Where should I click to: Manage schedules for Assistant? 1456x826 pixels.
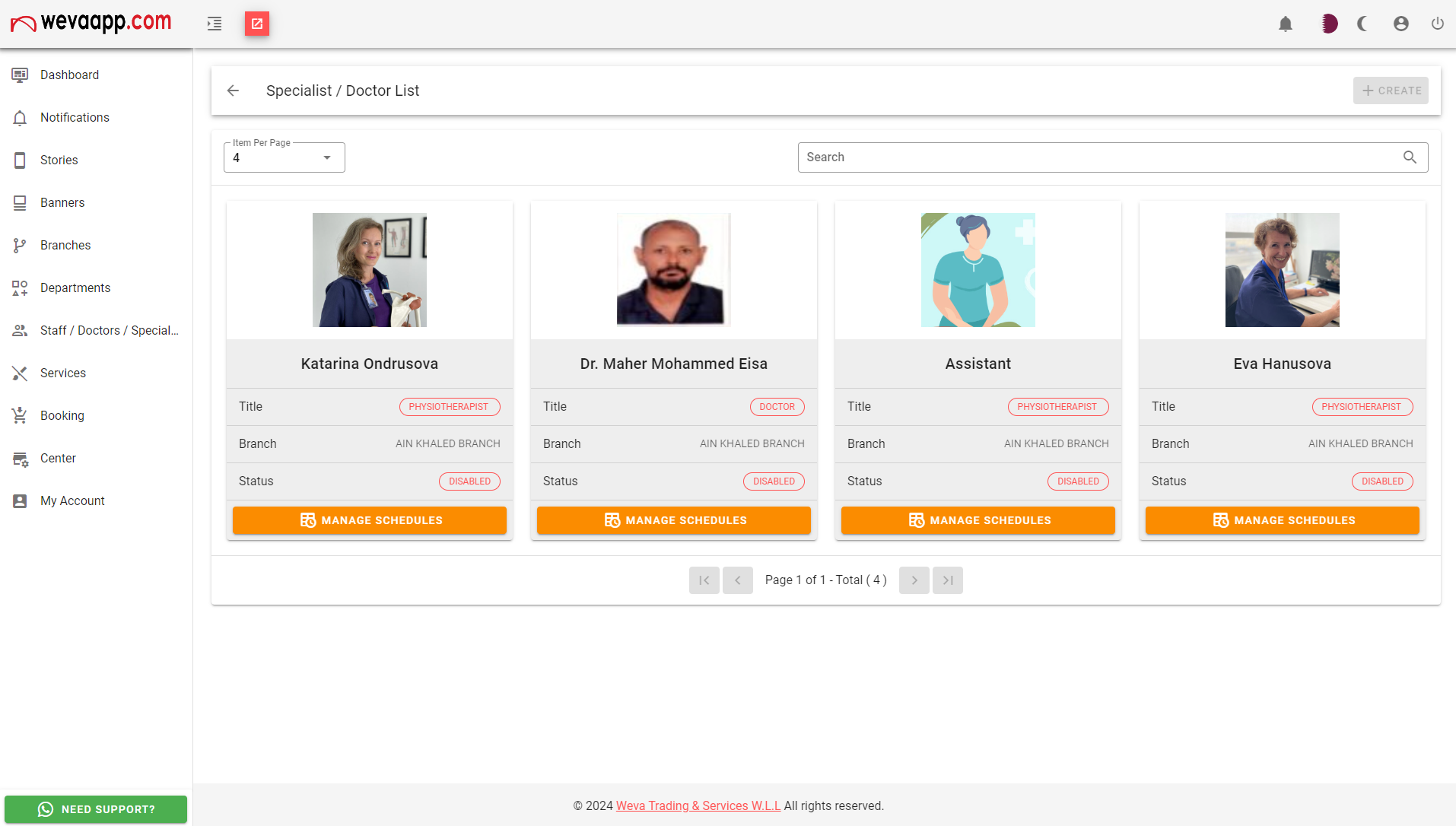click(978, 520)
